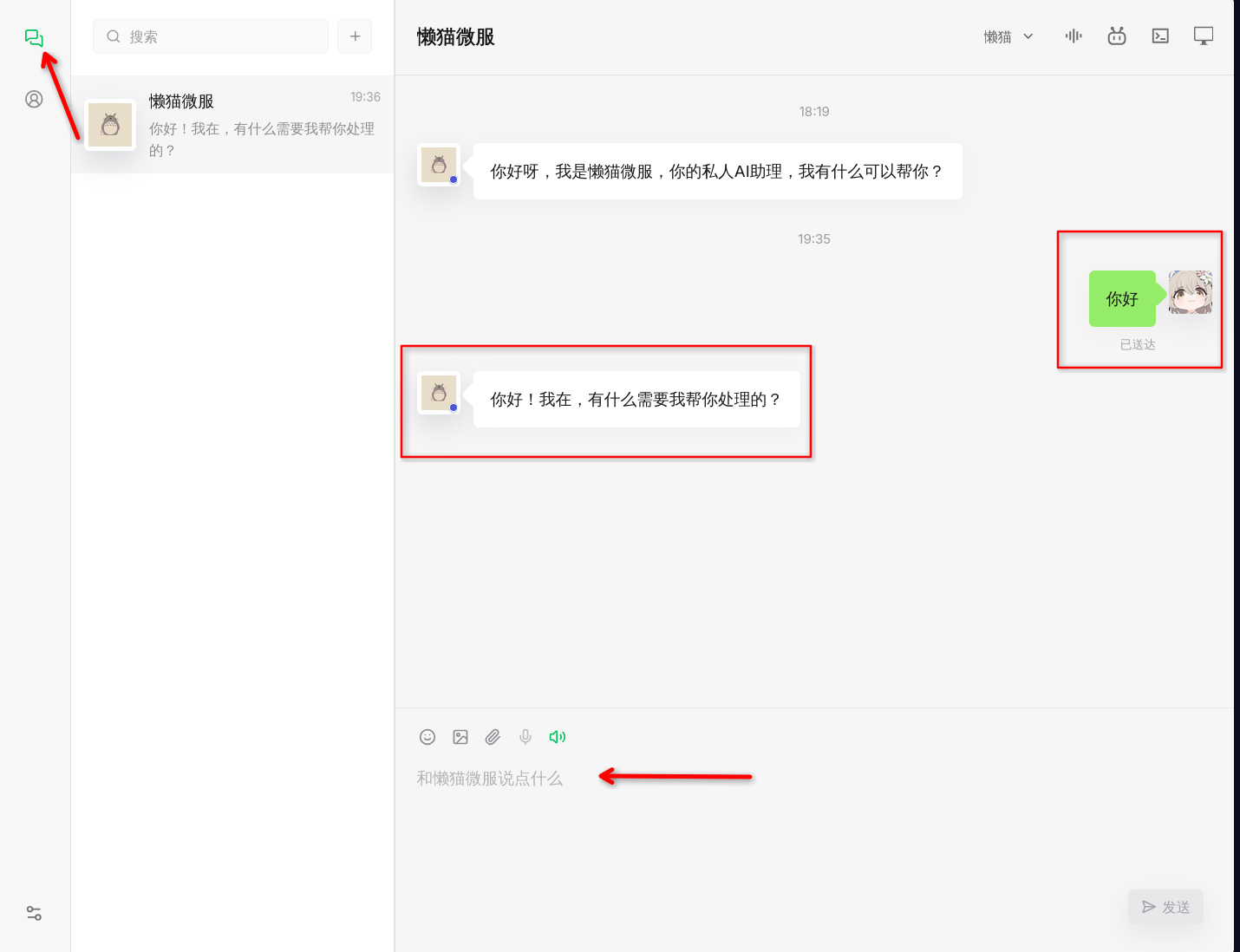Image resolution: width=1240 pixels, height=952 pixels.
Task: Click the 已送达 delivered status text
Action: (1138, 344)
